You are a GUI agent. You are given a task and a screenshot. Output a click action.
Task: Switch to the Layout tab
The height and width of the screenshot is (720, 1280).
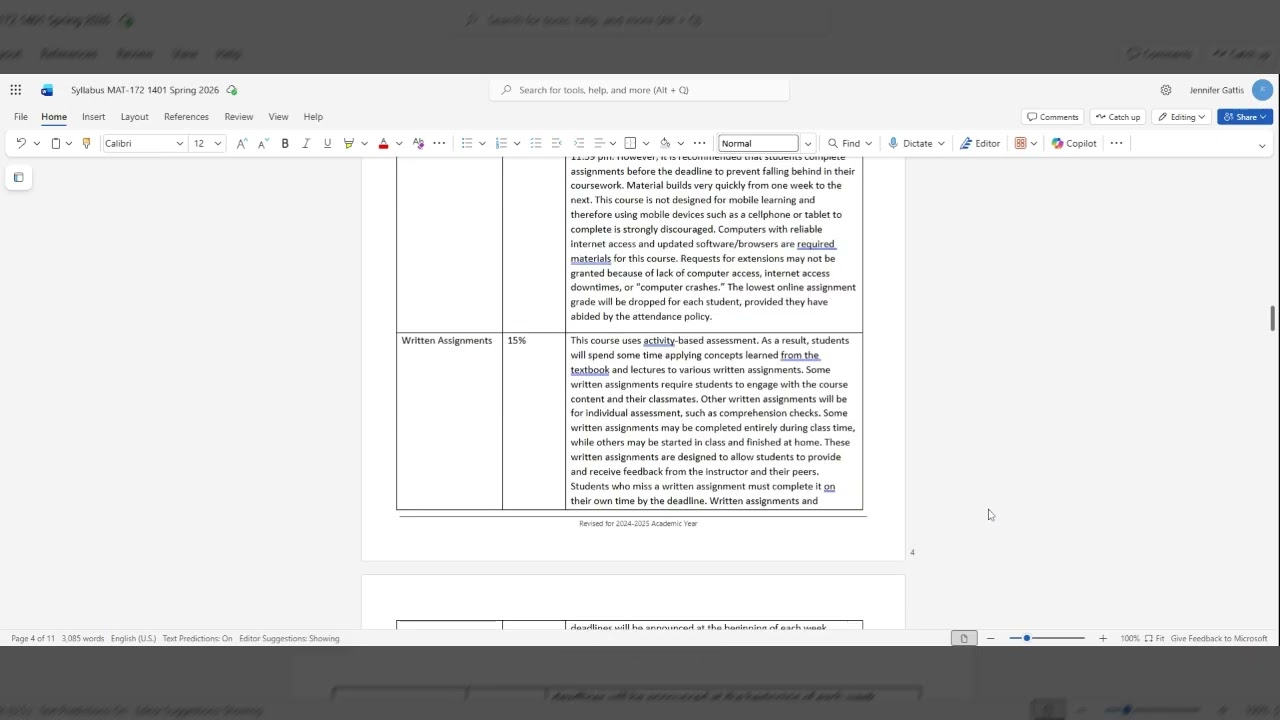tap(134, 117)
